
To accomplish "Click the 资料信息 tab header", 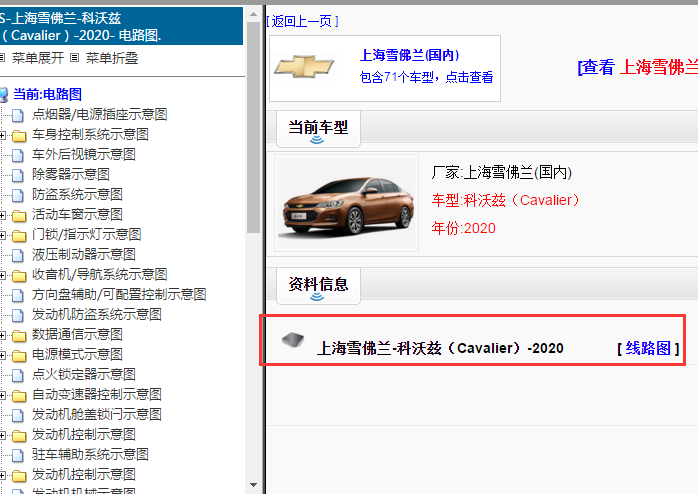I will point(318,285).
